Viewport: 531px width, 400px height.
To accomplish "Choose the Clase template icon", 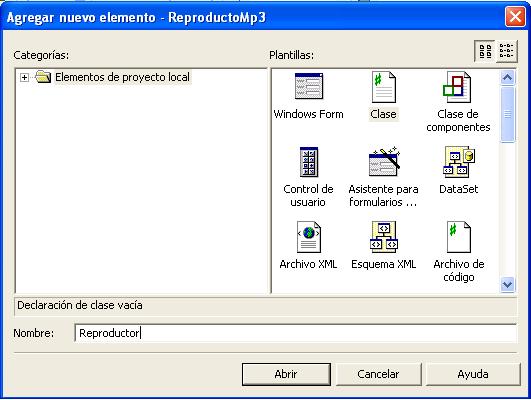I will (383, 87).
